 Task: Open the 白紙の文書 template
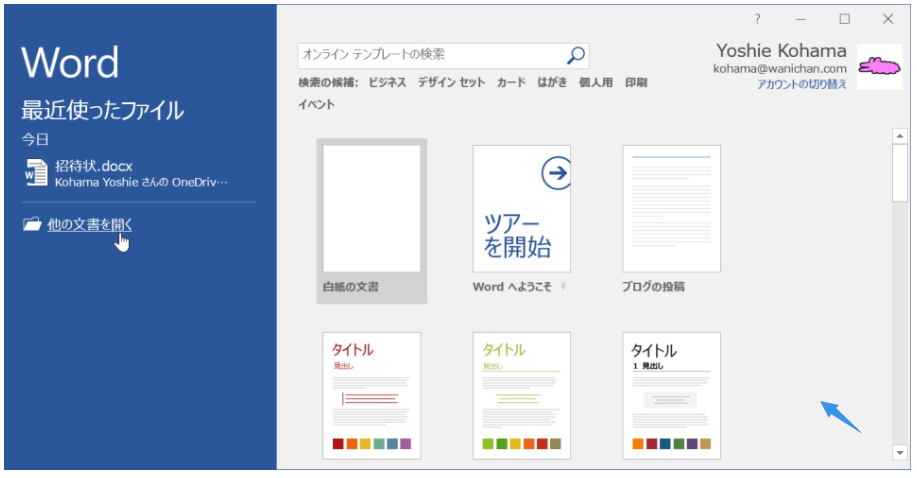[x=372, y=221]
